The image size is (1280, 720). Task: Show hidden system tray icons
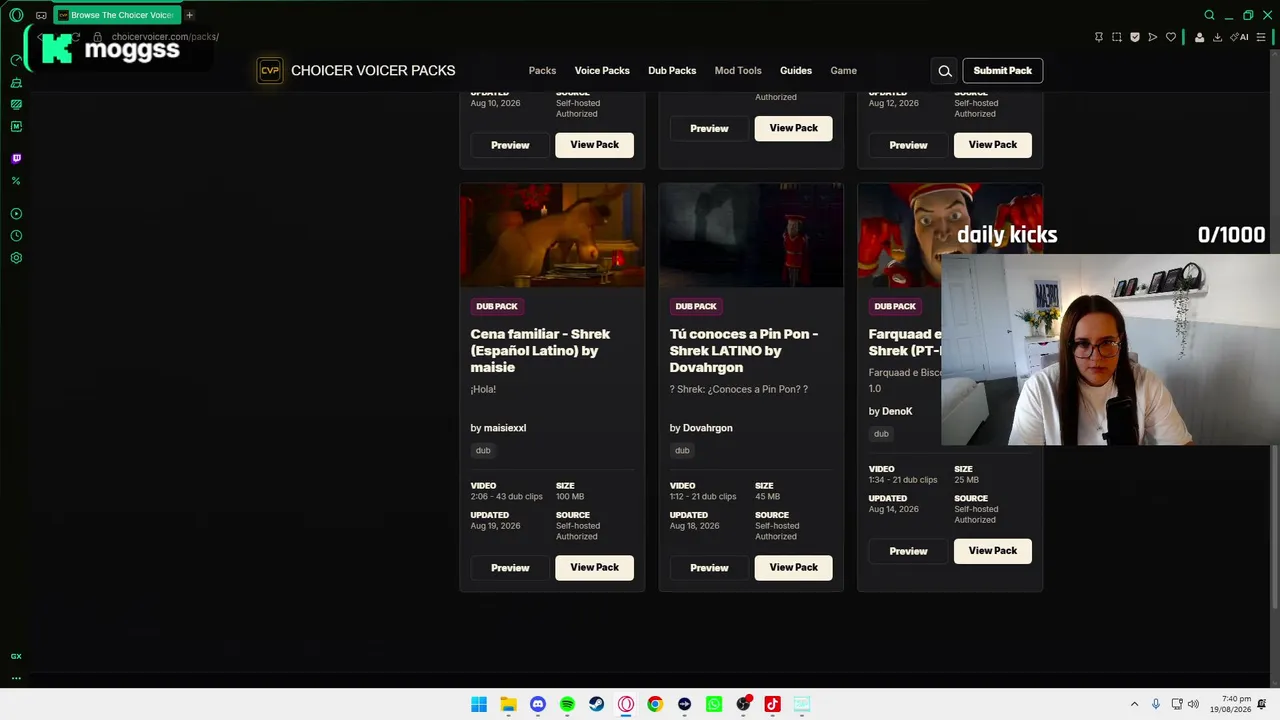tap(1134, 704)
